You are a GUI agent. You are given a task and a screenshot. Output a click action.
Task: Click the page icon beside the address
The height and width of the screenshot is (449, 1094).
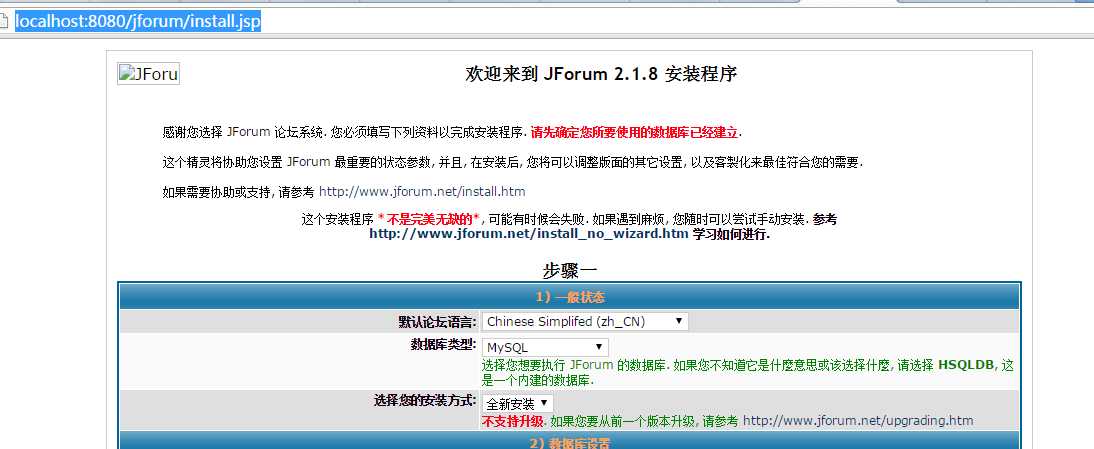[x=4, y=22]
